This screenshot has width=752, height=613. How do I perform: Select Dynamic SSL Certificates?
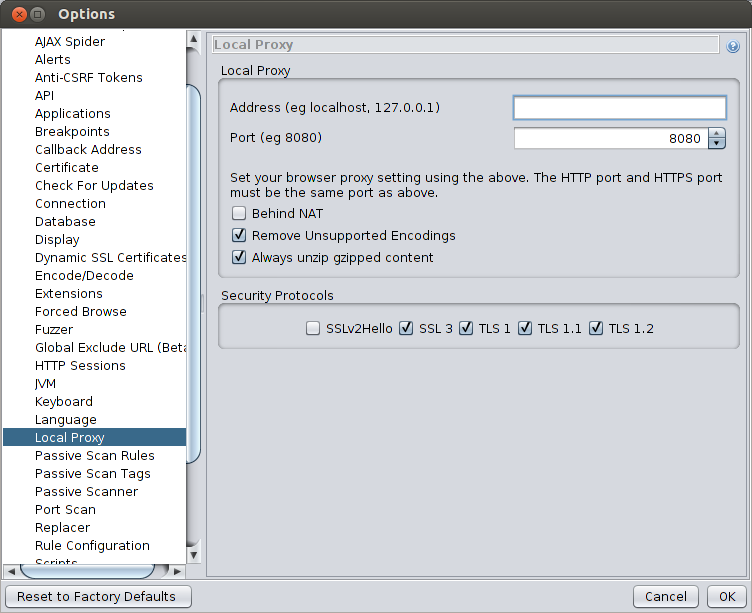[x=110, y=258]
